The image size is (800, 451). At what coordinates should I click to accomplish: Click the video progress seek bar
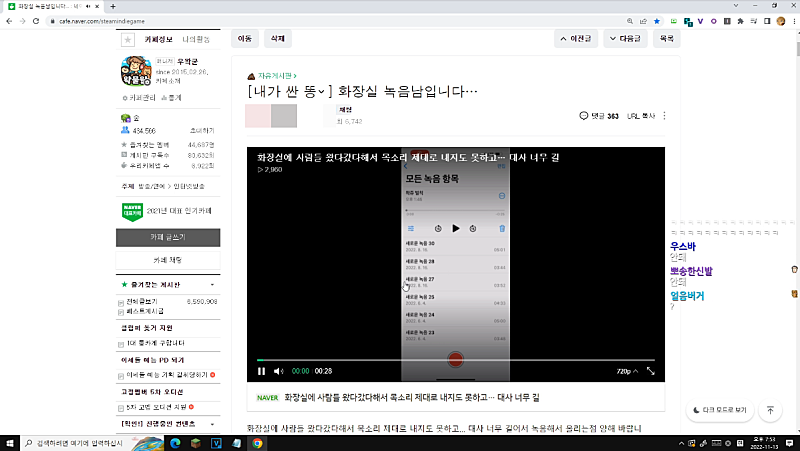pos(455,359)
